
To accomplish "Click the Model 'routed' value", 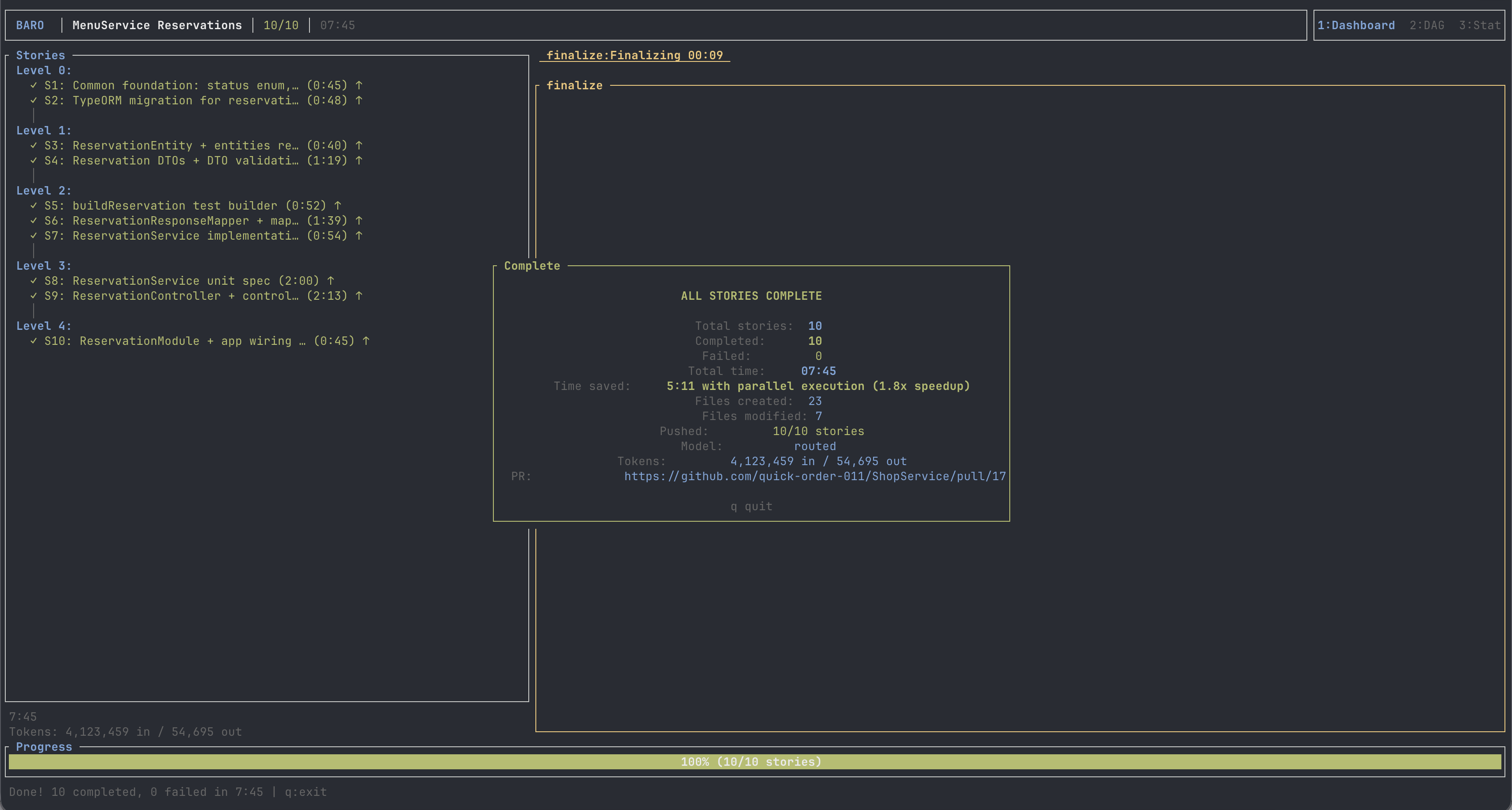I will tap(815, 447).
